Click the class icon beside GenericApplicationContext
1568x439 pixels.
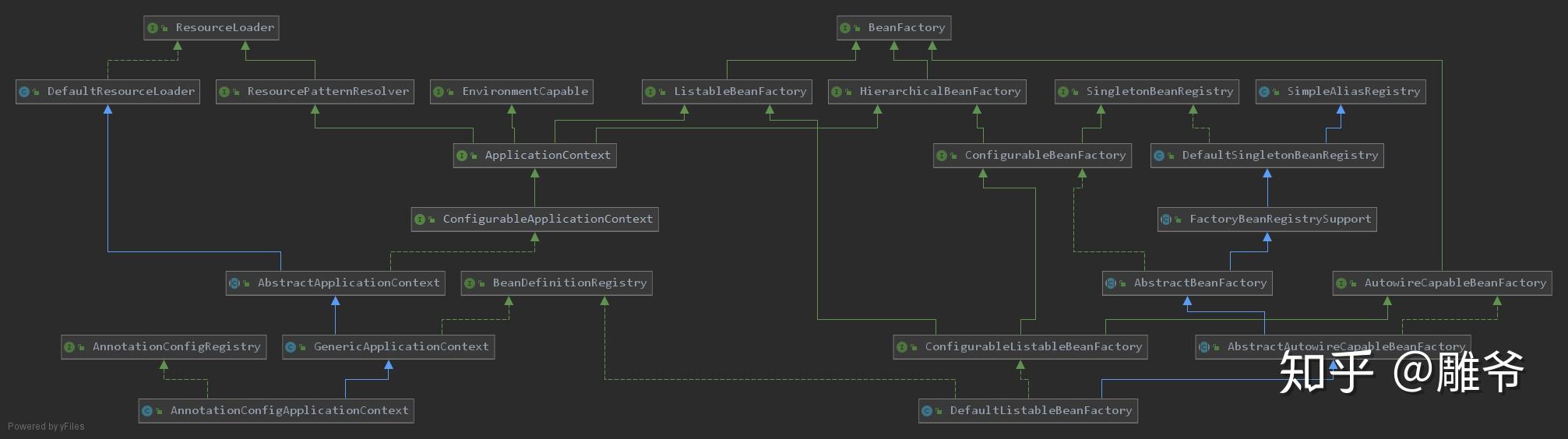pos(291,347)
